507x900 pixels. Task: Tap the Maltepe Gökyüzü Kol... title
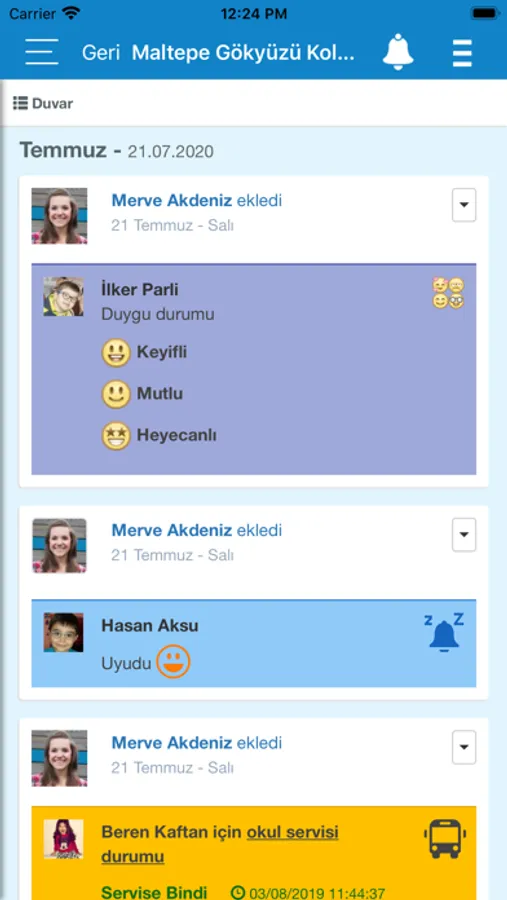point(244,53)
